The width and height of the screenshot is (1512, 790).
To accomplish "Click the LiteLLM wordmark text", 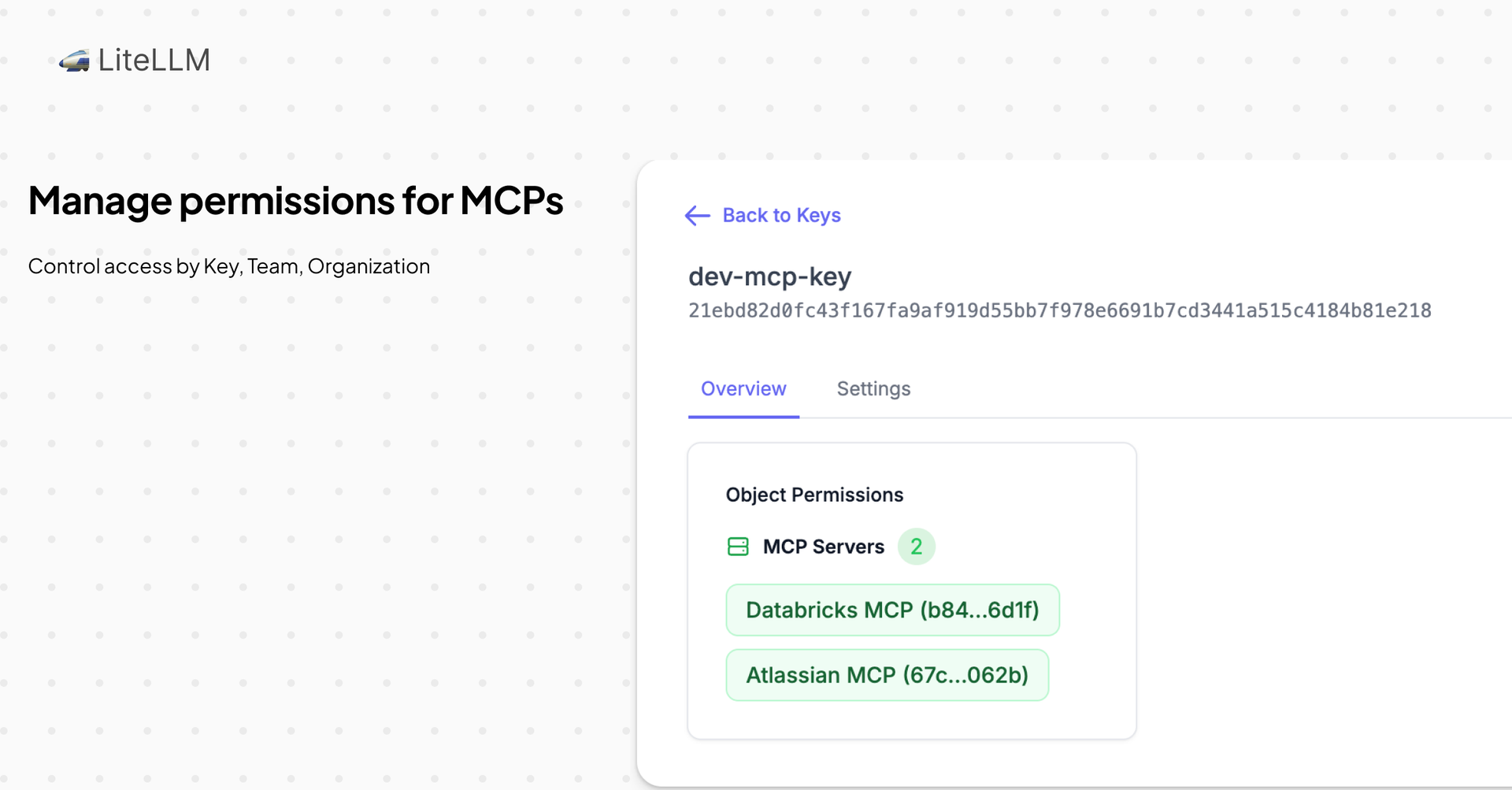I will (x=154, y=59).
